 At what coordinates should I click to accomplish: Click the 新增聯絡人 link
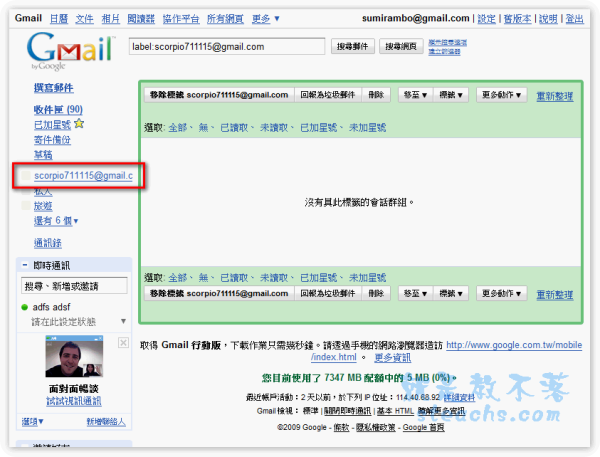106,421
